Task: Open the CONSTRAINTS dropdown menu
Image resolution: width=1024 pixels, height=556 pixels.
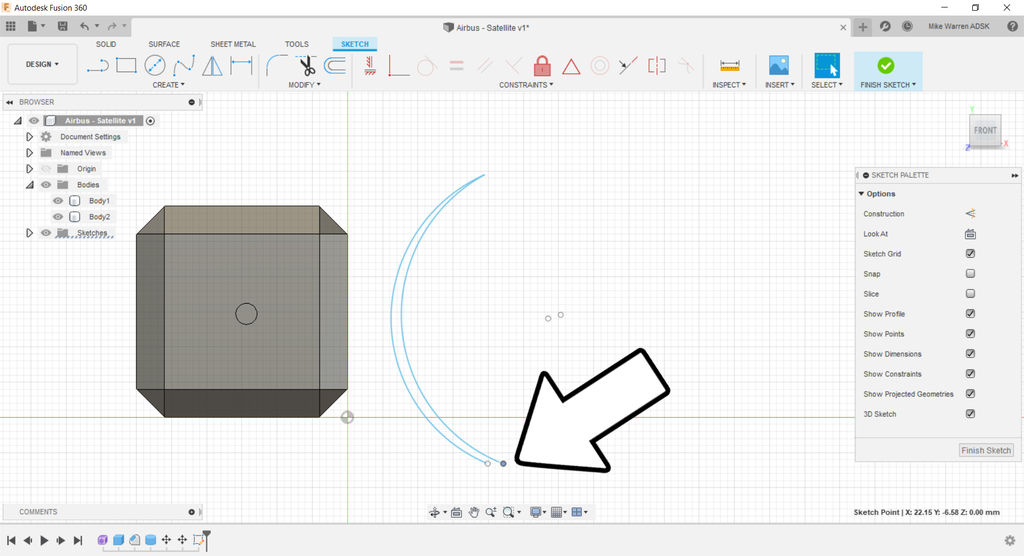Action: (526, 85)
